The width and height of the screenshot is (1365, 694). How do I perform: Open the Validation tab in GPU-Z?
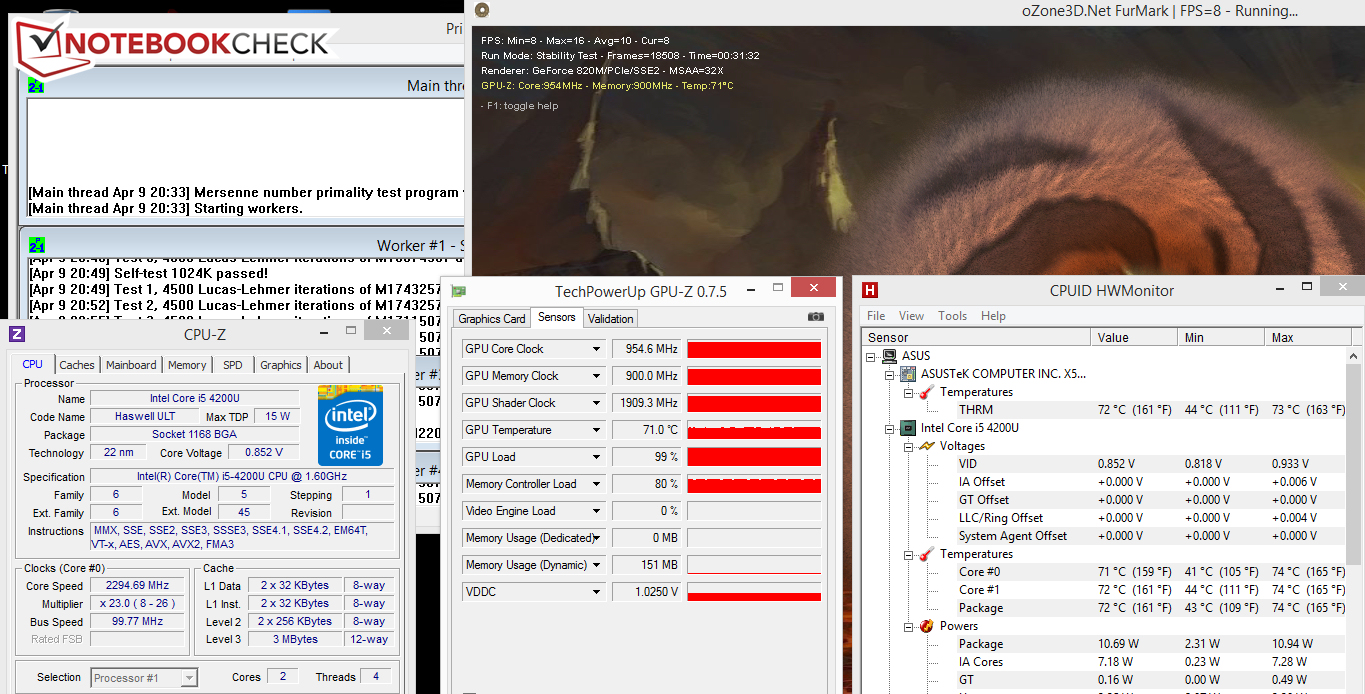[610, 319]
